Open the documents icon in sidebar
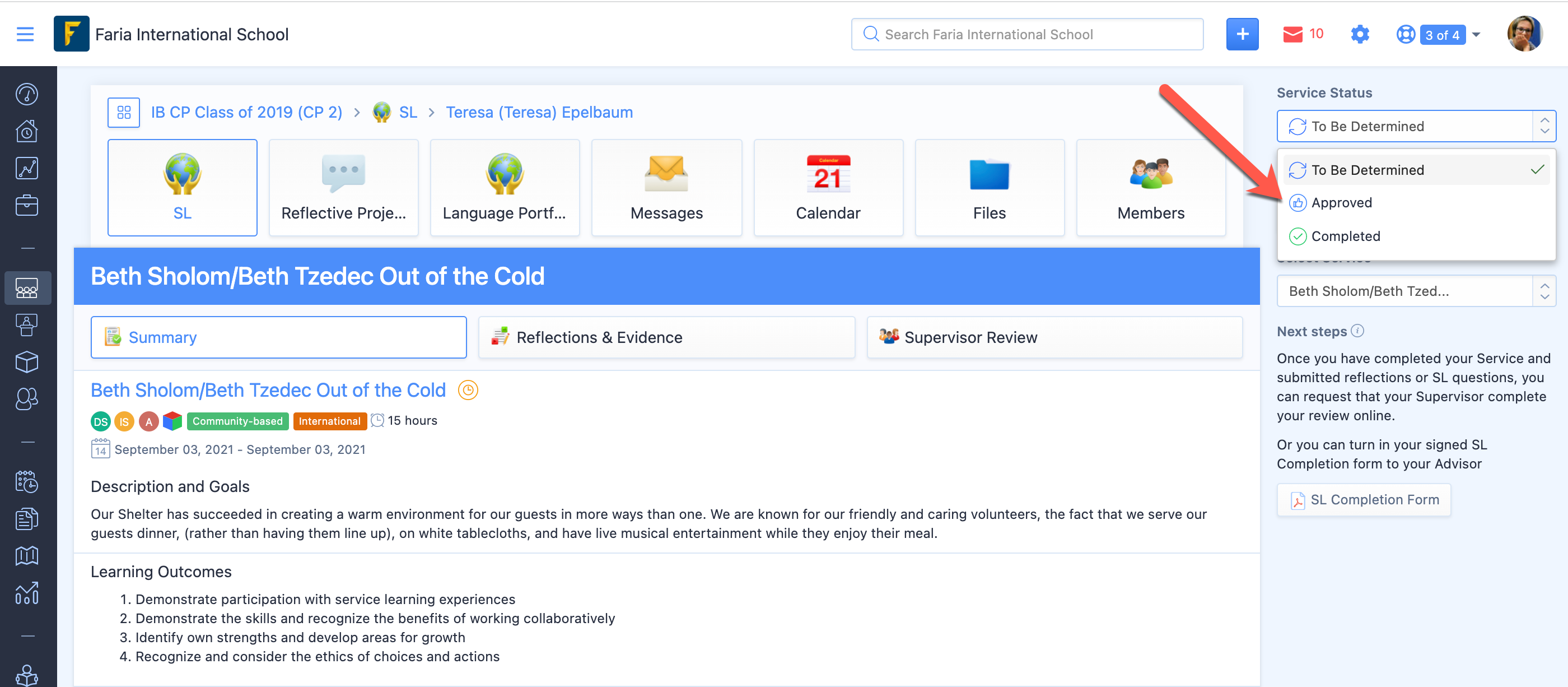The image size is (1568, 687). pos(27,518)
